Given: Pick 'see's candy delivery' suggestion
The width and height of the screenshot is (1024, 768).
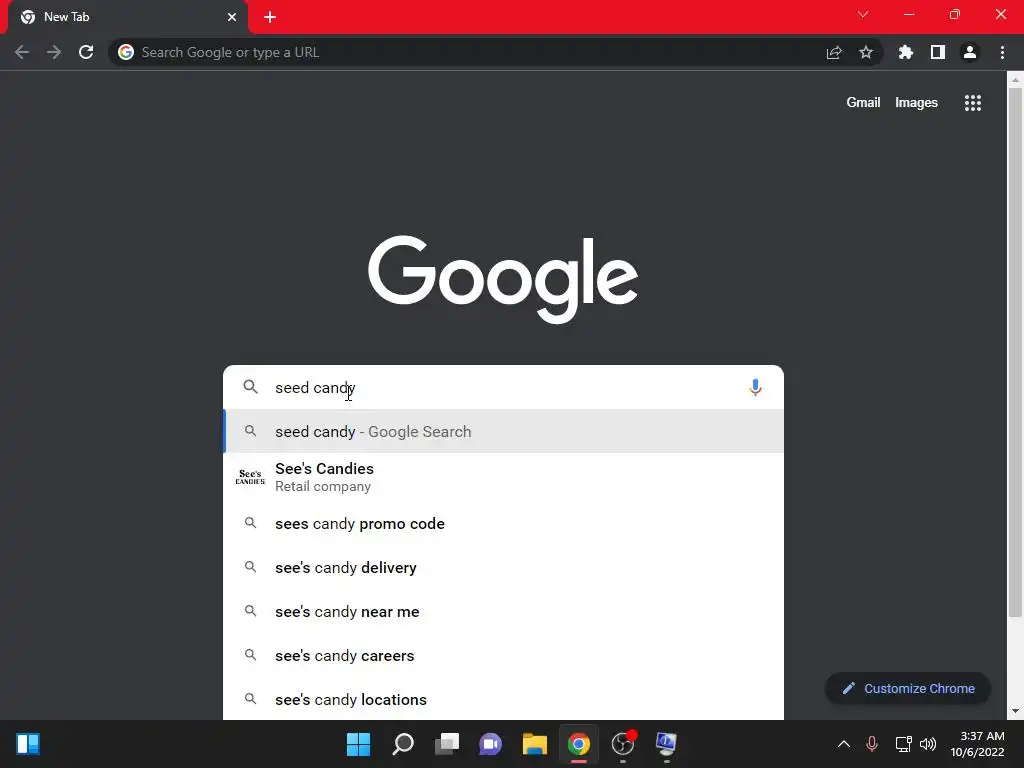Looking at the screenshot, I should click(504, 568).
